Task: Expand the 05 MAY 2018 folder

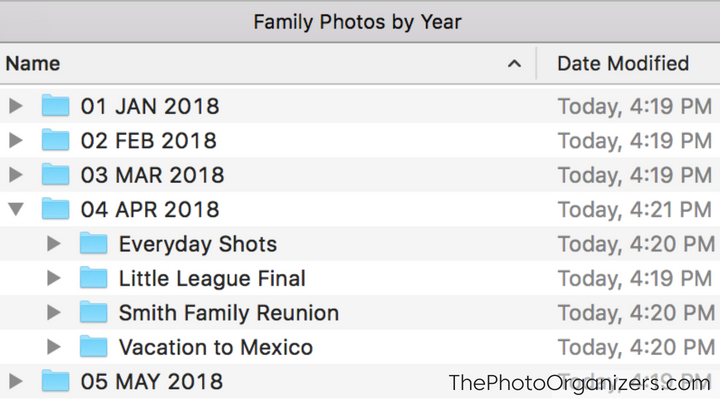Action: (16, 381)
